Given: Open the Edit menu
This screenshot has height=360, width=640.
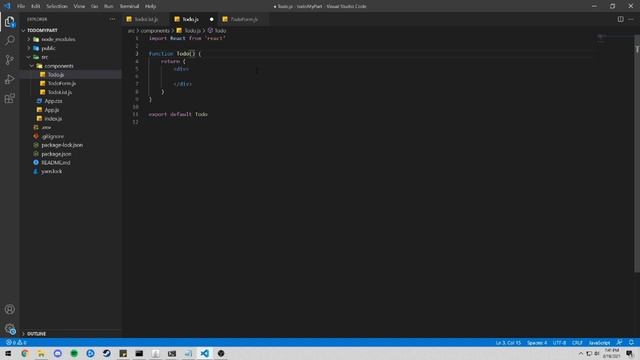Looking at the screenshot, I should (x=36, y=6).
